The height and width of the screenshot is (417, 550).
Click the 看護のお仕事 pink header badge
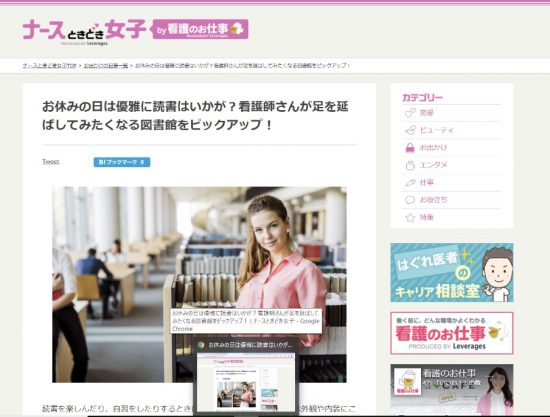[200, 29]
